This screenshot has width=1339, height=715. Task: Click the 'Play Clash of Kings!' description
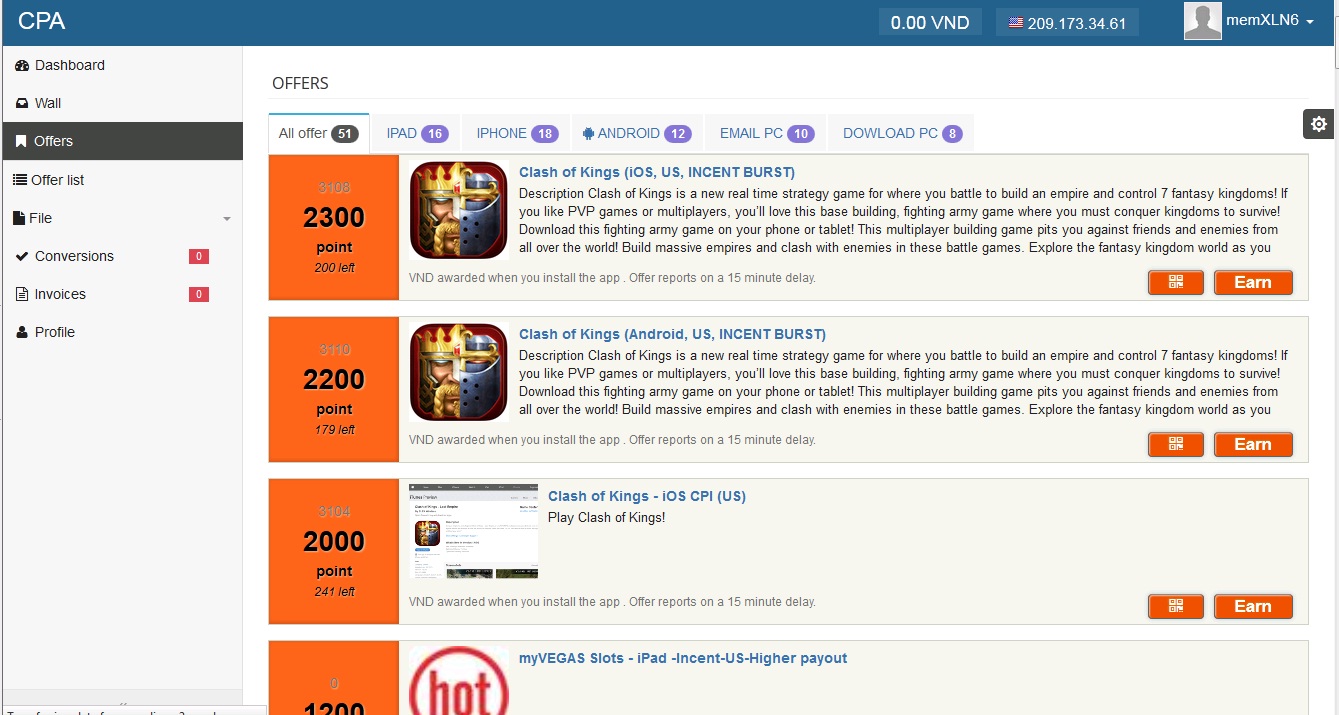tap(606, 517)
